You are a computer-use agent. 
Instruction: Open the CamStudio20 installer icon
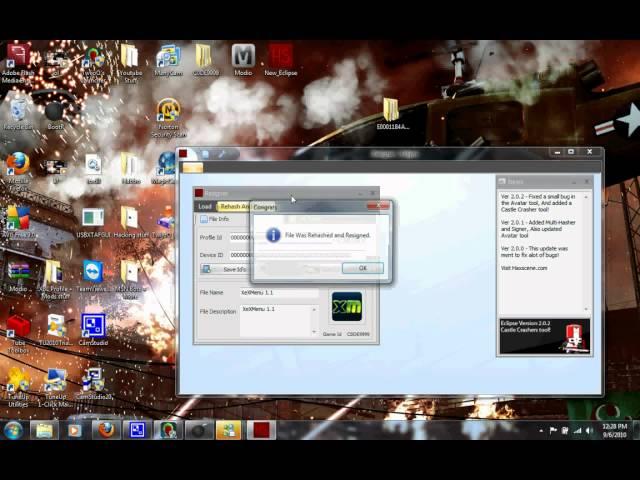[x=93, y=384]
